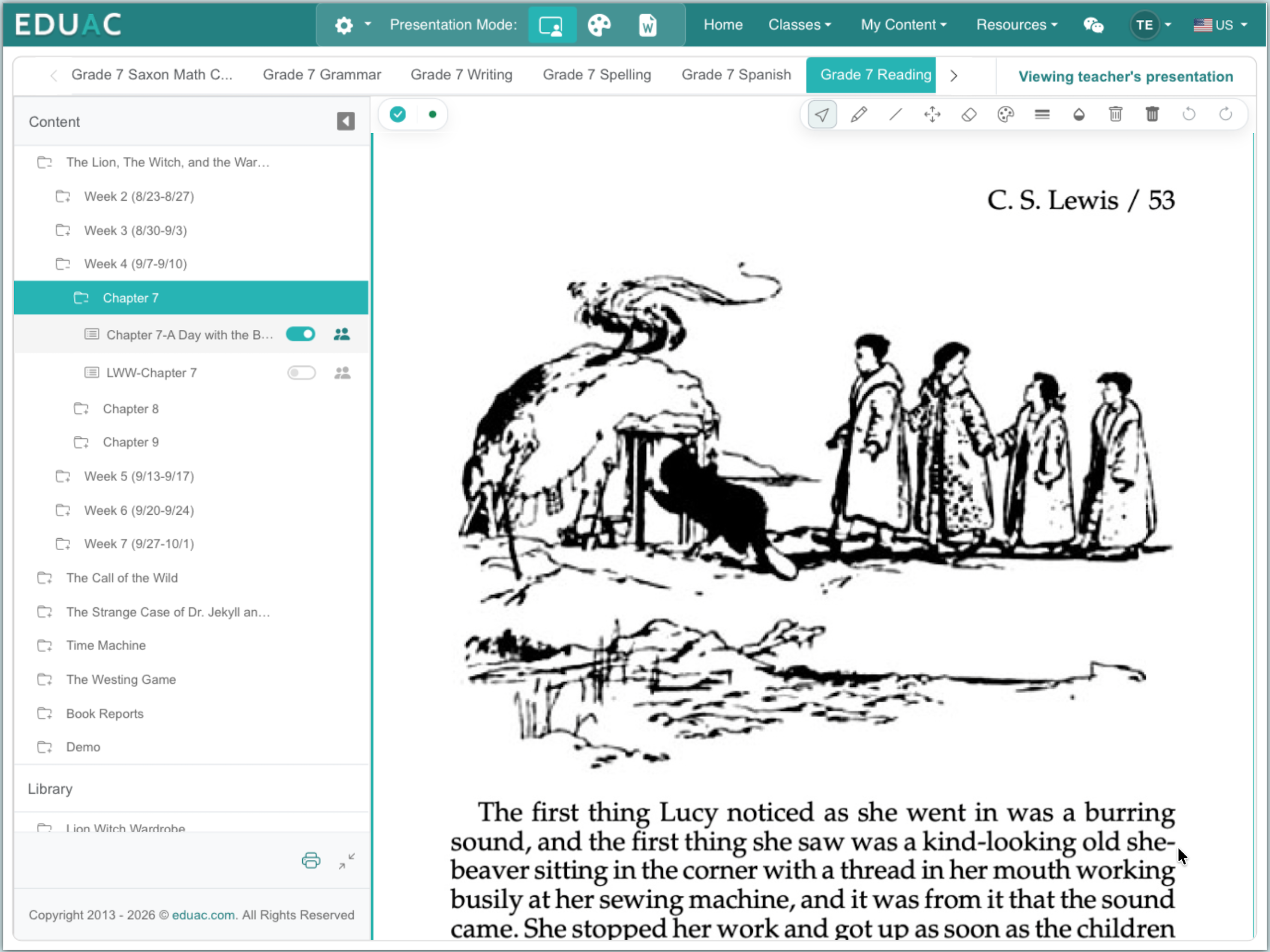The width and height of the screenshot is (1270, 952).
Task: Switch to Grade 7 Grammar tab
Action: 322,75
